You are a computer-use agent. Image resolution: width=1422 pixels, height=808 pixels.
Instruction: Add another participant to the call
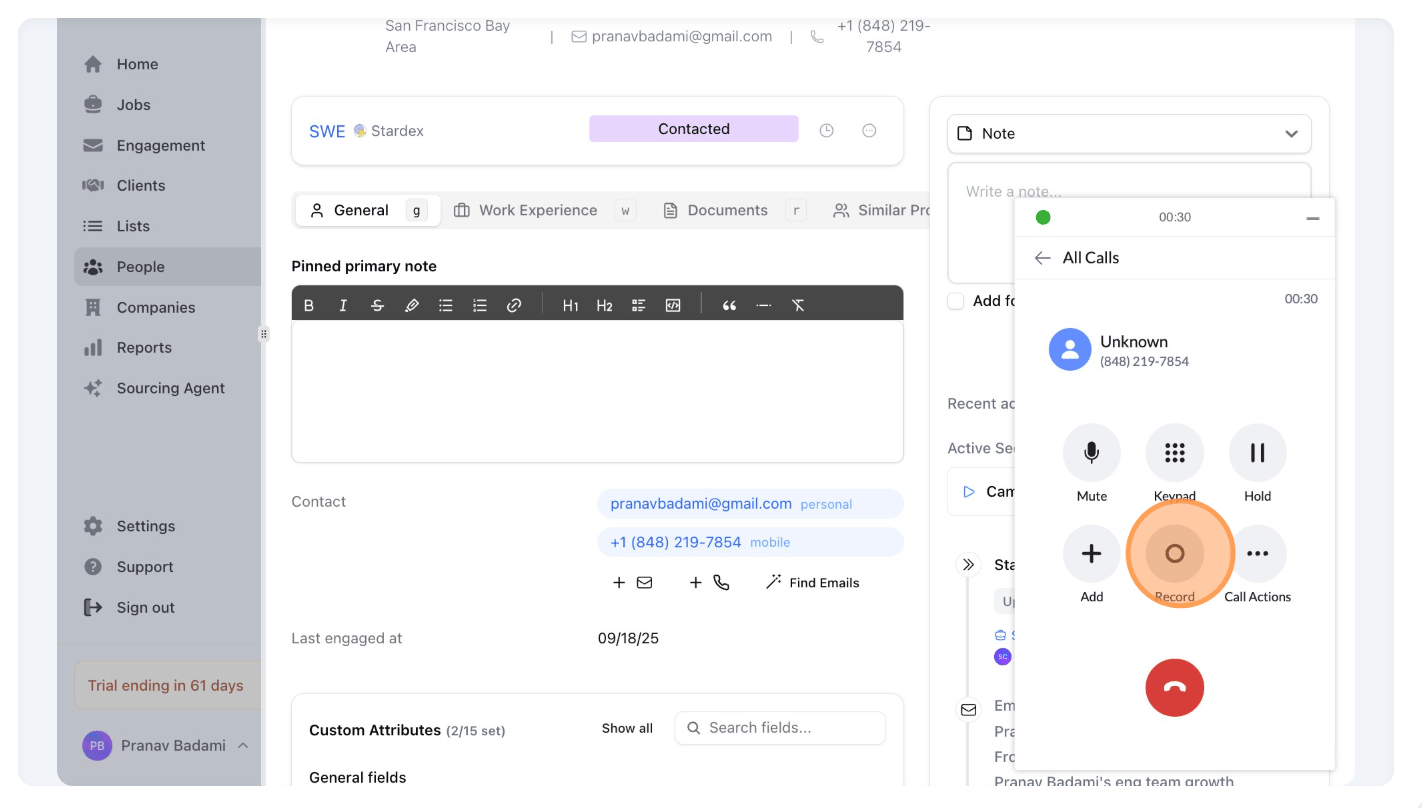(1091, 553)
